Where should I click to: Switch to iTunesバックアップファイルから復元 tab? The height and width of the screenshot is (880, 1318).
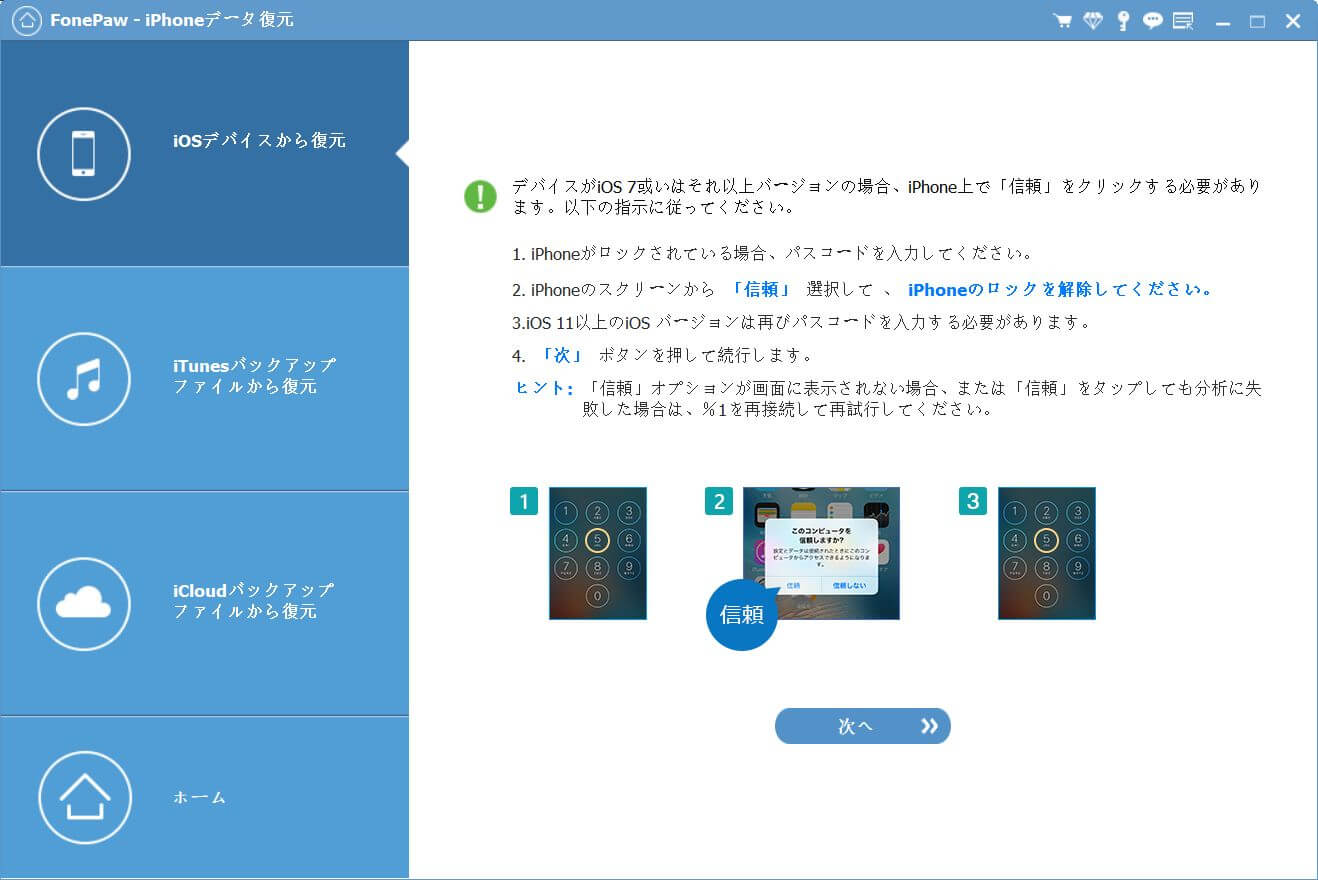pyautogui.click(x=205, y=379)
